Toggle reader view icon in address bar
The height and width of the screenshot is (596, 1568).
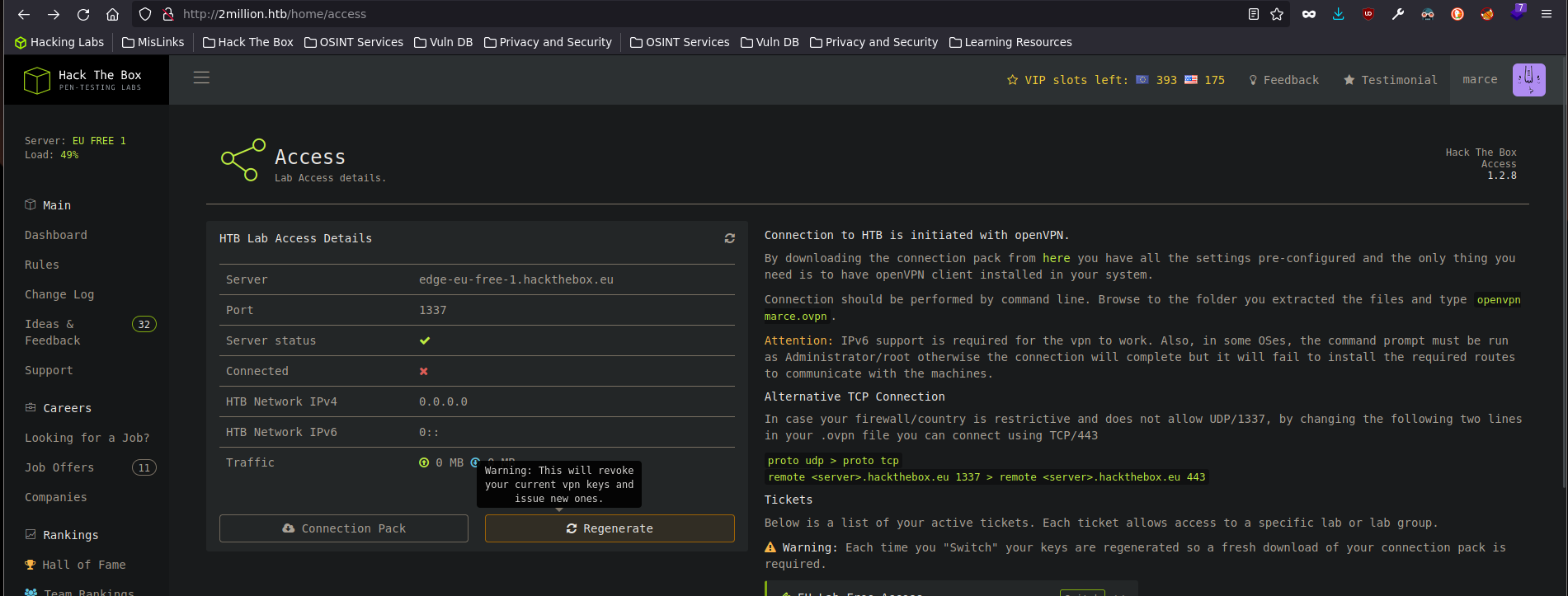click(x=1254, y=14)
